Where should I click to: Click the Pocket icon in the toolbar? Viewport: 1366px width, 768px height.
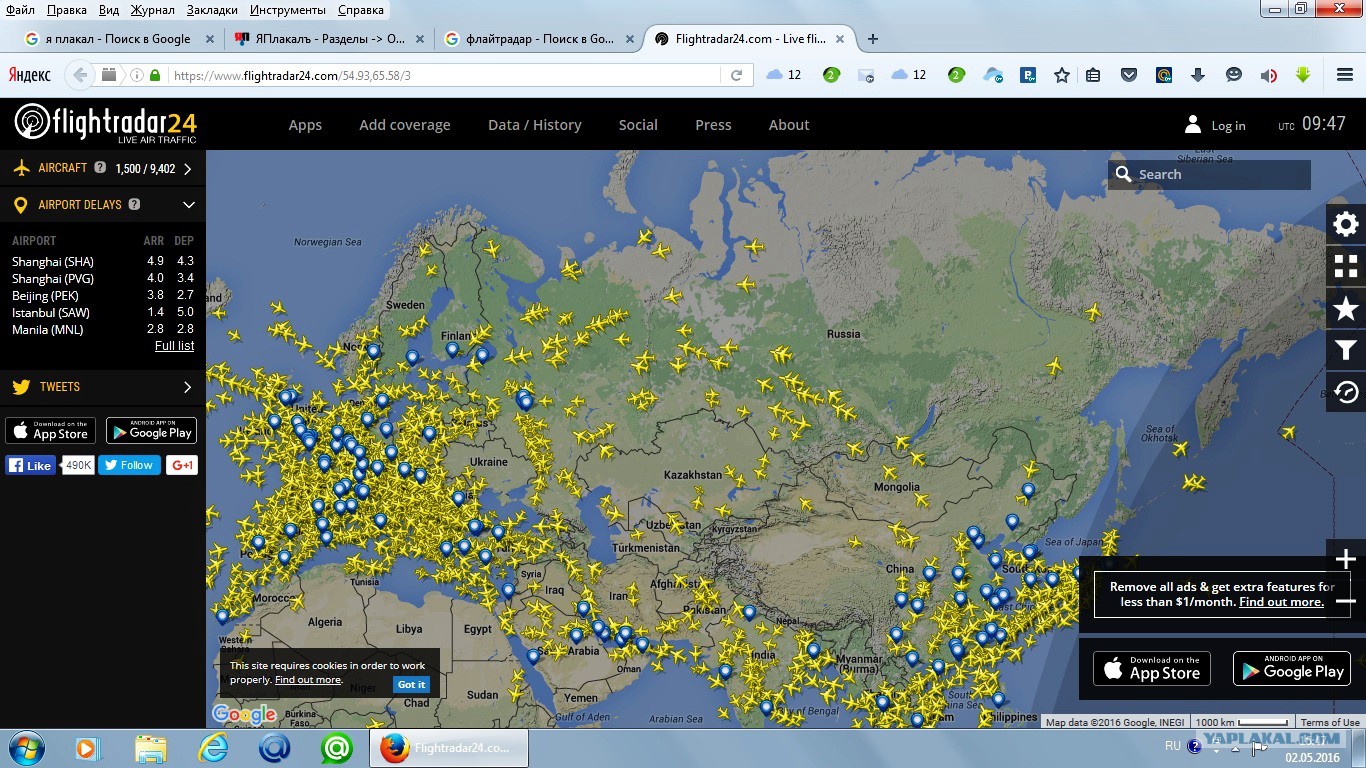pos(1129,75)
